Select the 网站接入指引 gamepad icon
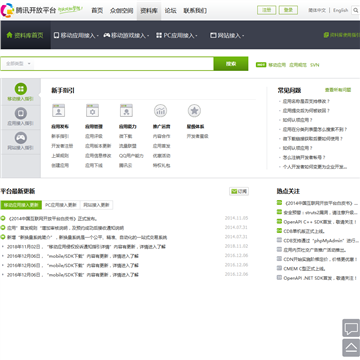The width and height of the screenshot is (360, 360). point(21,138)
